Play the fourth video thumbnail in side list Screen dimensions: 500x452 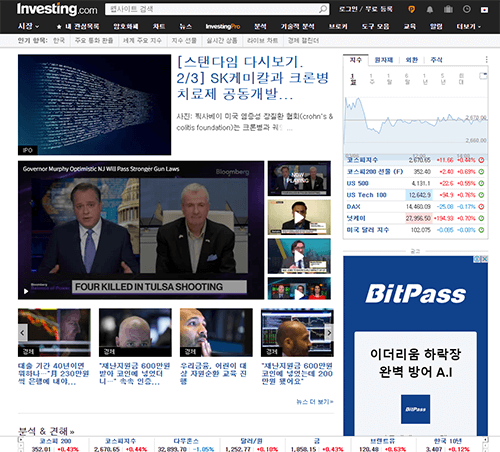pyautogui.click(x=299, y=289)
